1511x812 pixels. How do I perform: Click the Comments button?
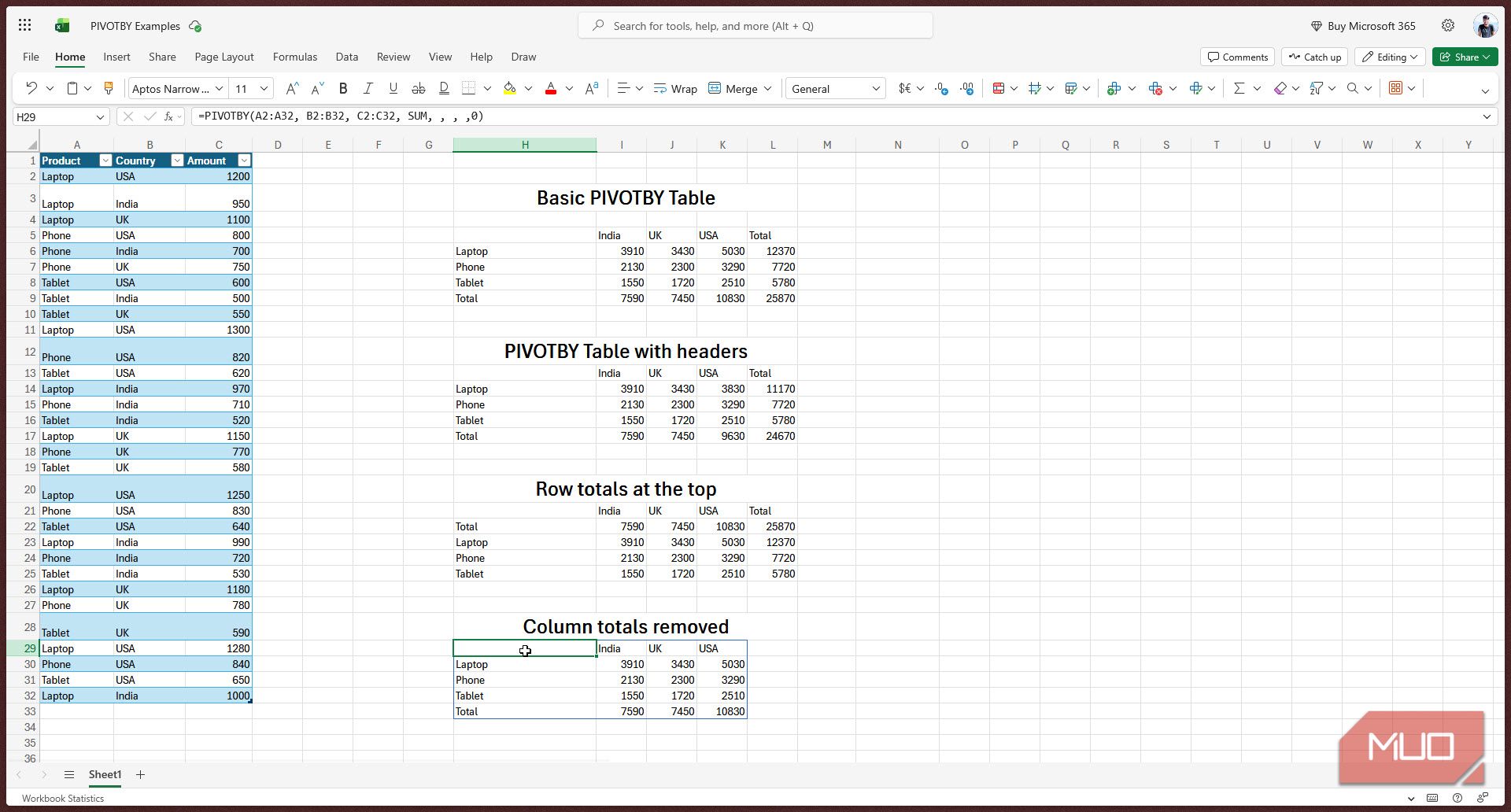pyautogui.click(x=1238, y=57)
